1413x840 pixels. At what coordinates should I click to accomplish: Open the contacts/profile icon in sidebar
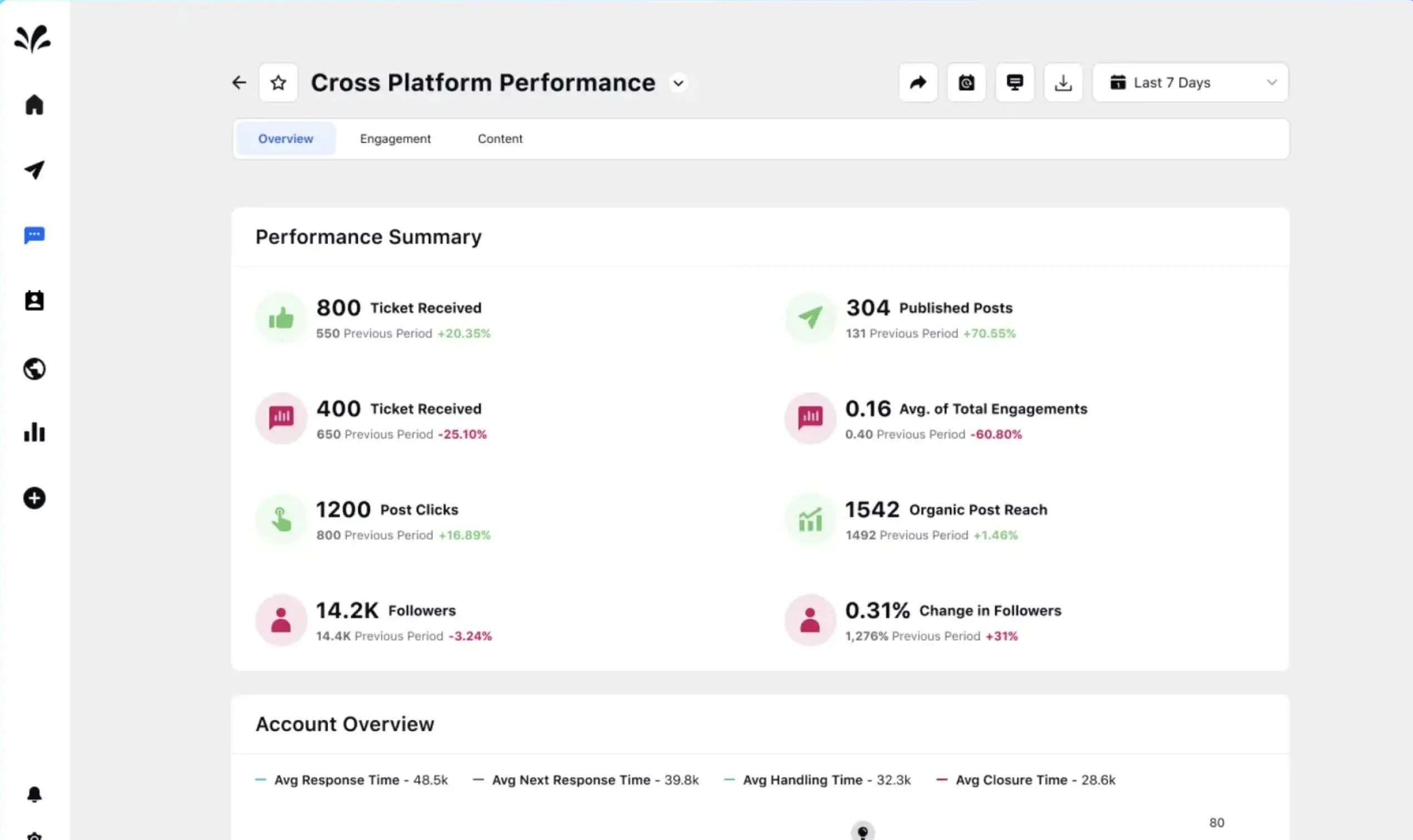(35, 300)
